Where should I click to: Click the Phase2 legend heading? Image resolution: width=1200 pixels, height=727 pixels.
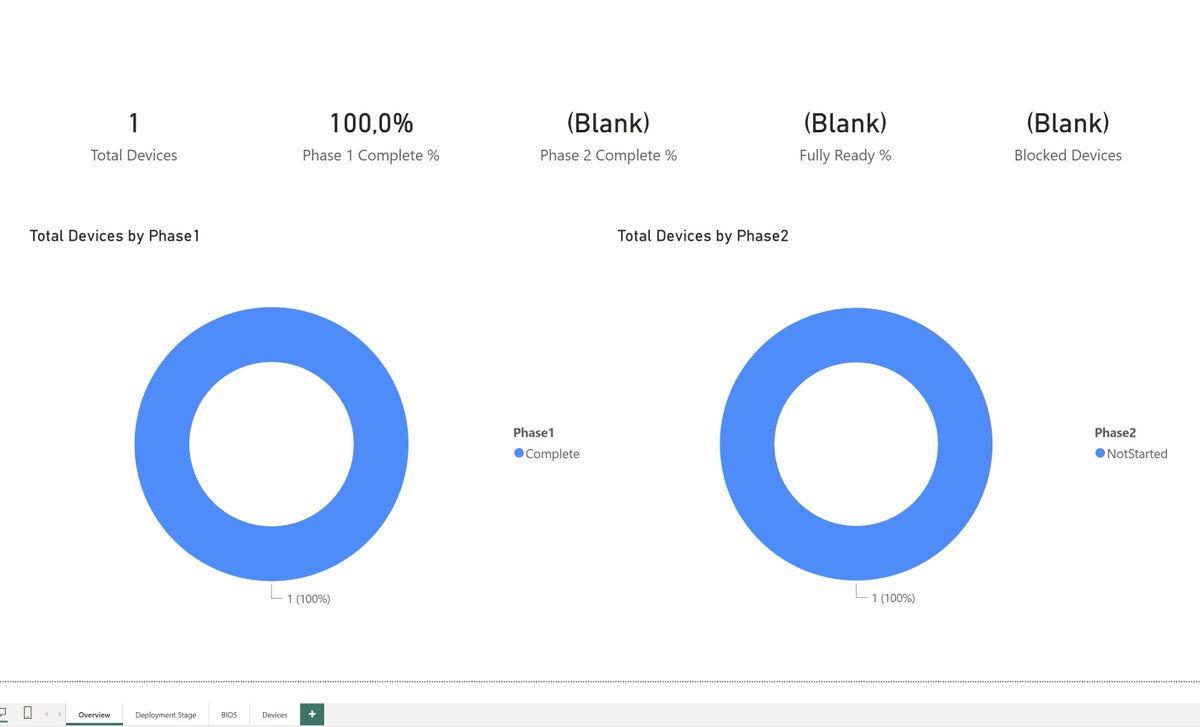(1115, 433)
